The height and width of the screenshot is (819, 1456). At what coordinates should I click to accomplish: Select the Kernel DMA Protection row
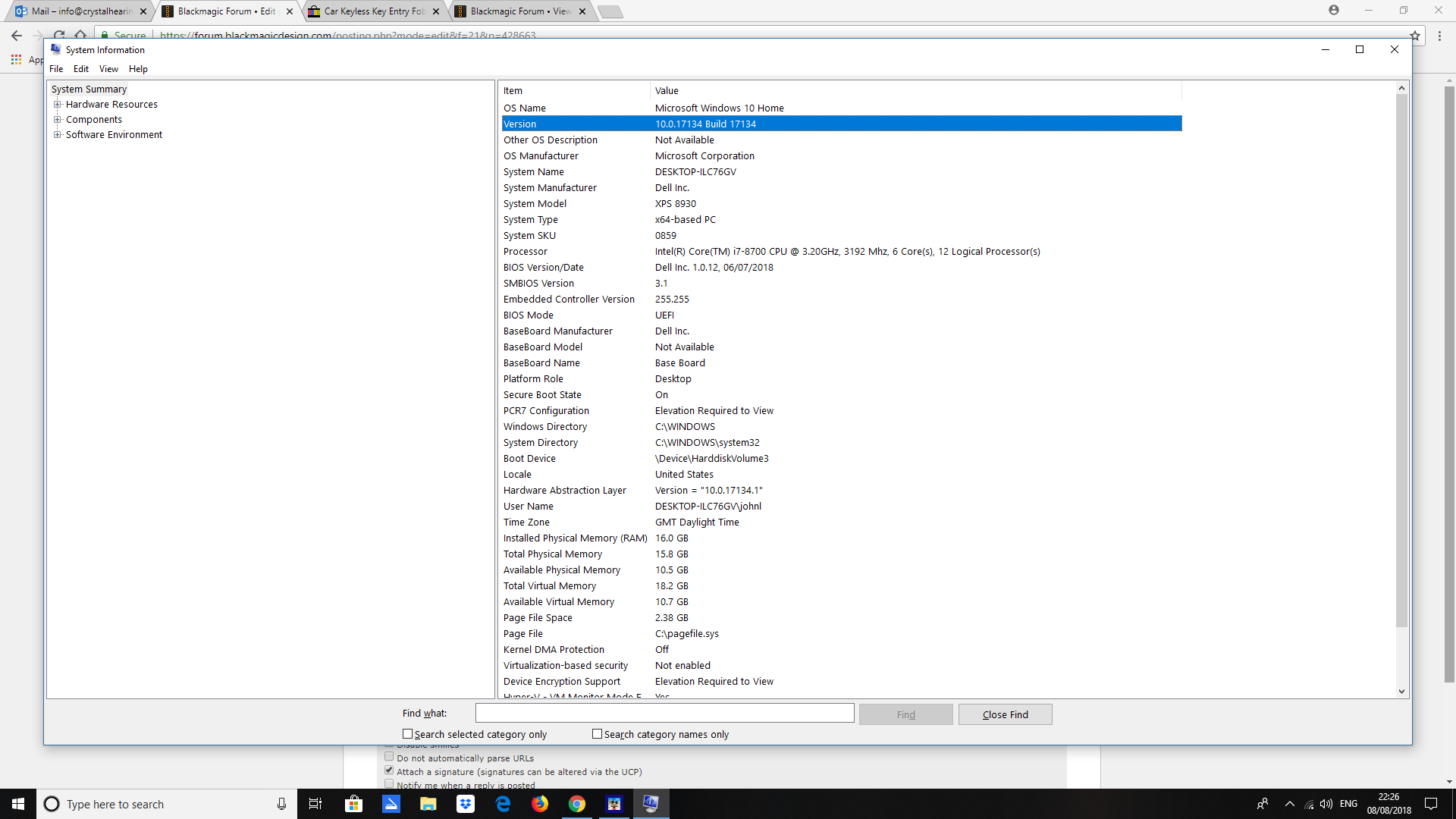point(842,650)
